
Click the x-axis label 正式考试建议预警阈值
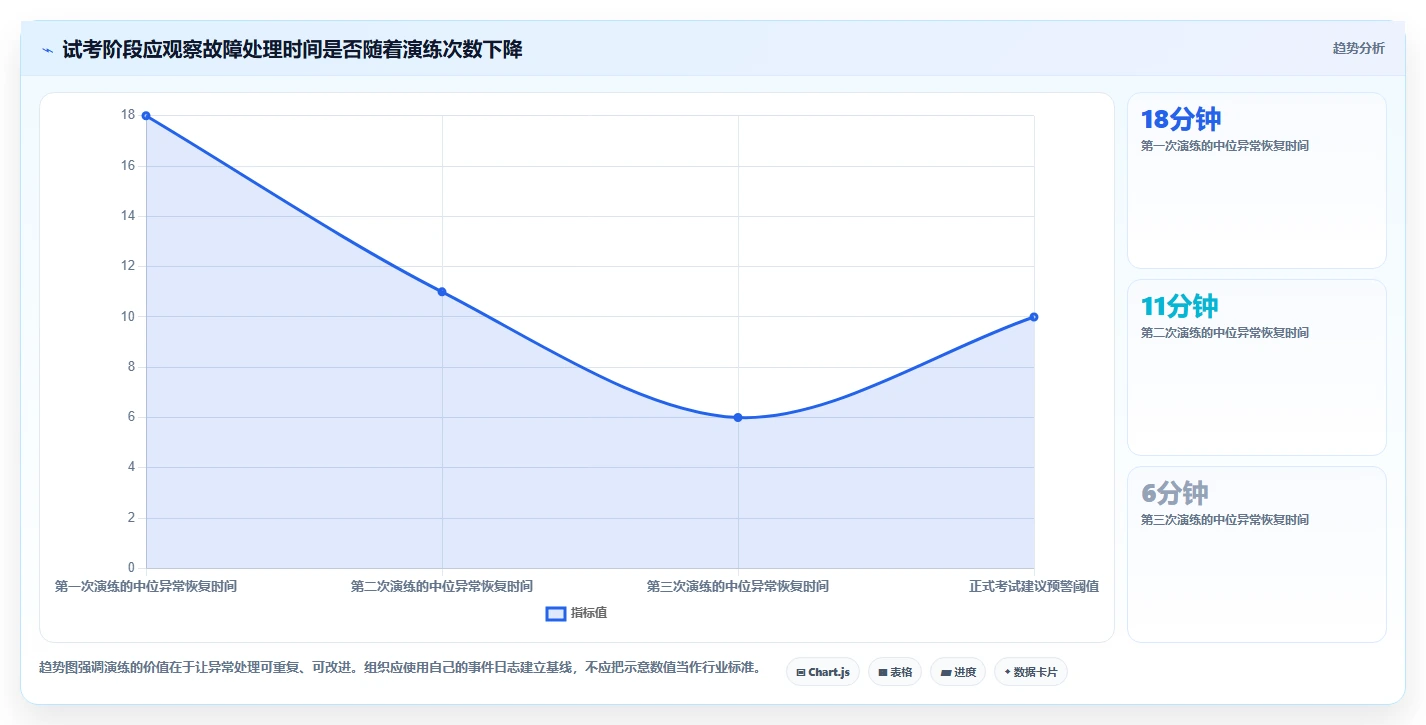(1034, 586)
